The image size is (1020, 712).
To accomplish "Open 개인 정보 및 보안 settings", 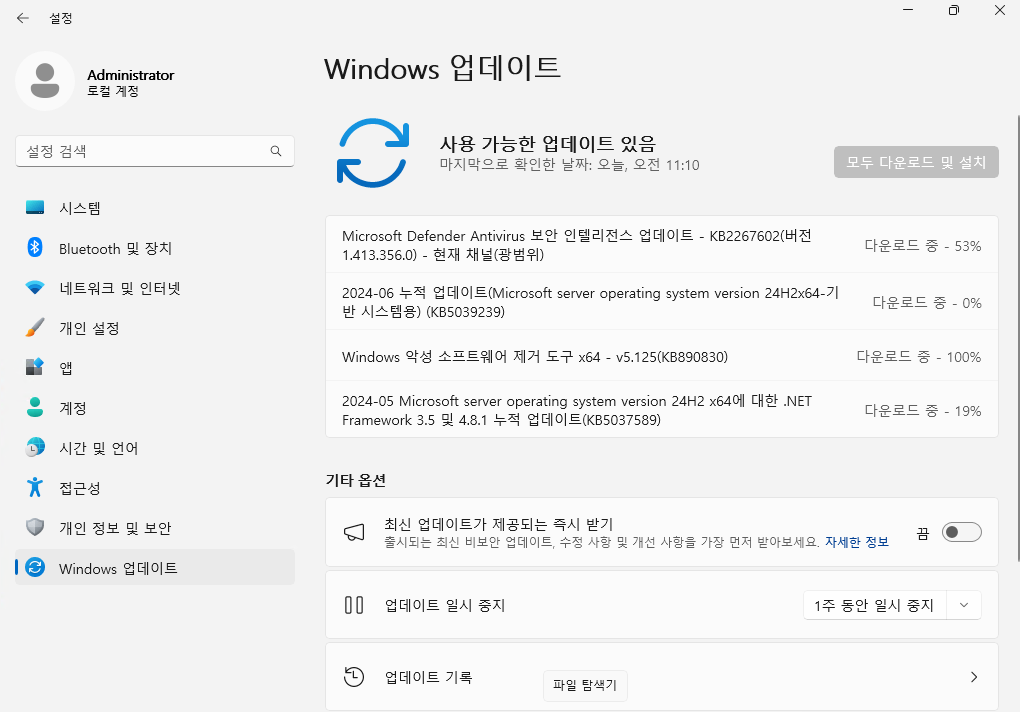I will (155, 527).
